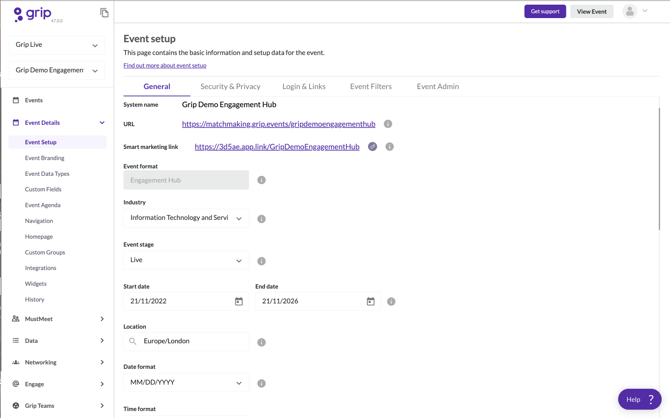Image resolution: width=670 pixels, height=418 pixels.
Task: Open the Find out more about event setup link
Action: click(x=165, y=66)
